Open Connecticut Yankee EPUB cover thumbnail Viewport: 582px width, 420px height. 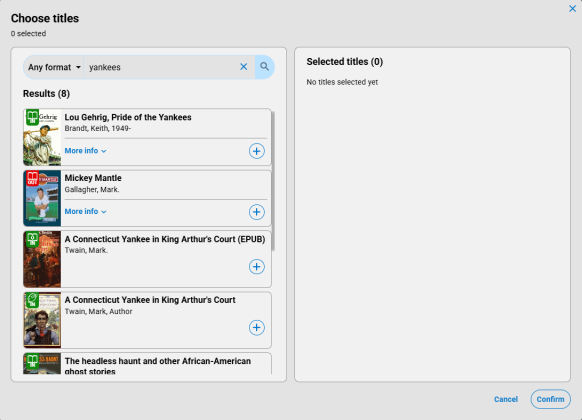click(x=42, y=259)
